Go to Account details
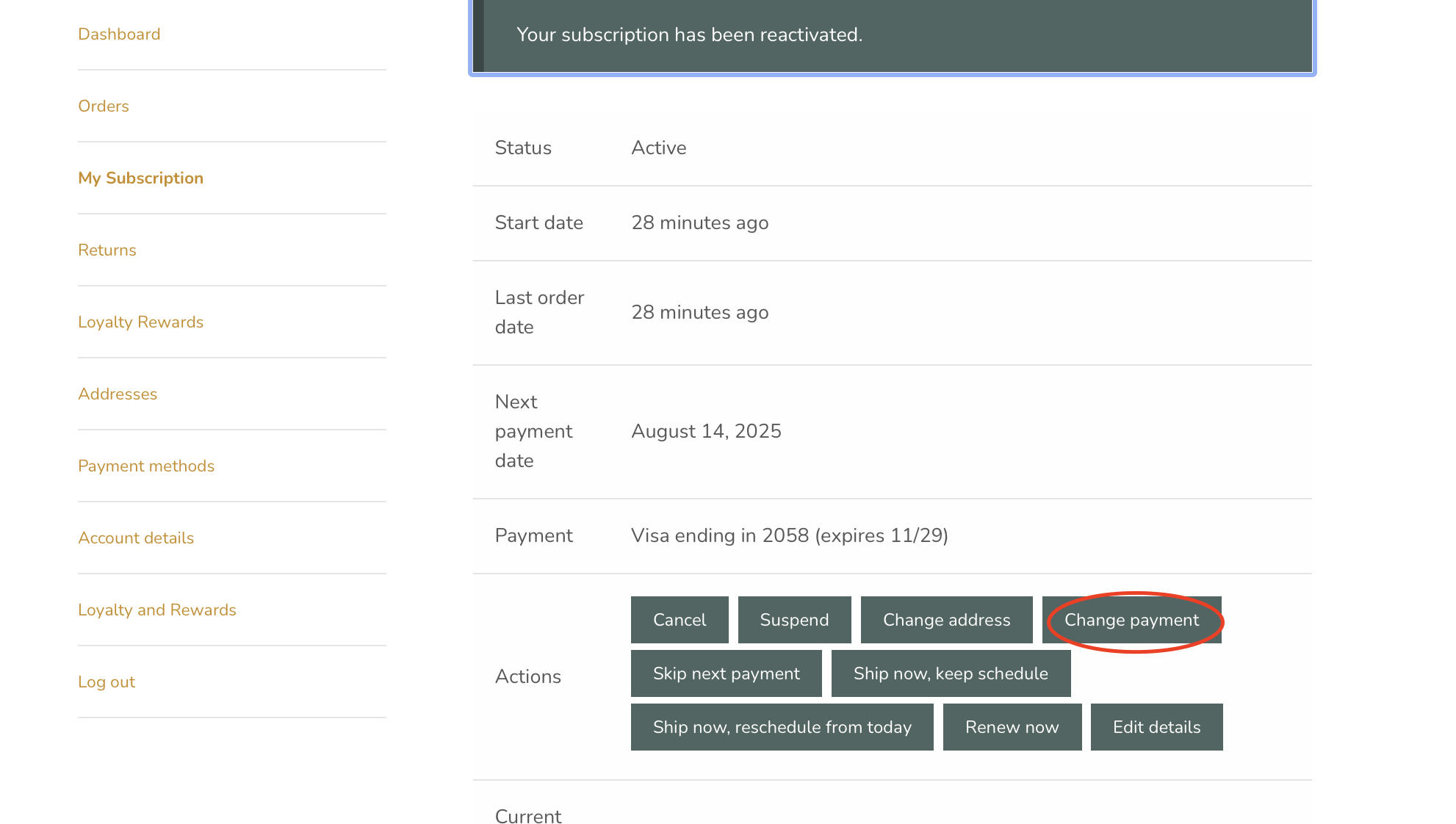 (136, 538)
